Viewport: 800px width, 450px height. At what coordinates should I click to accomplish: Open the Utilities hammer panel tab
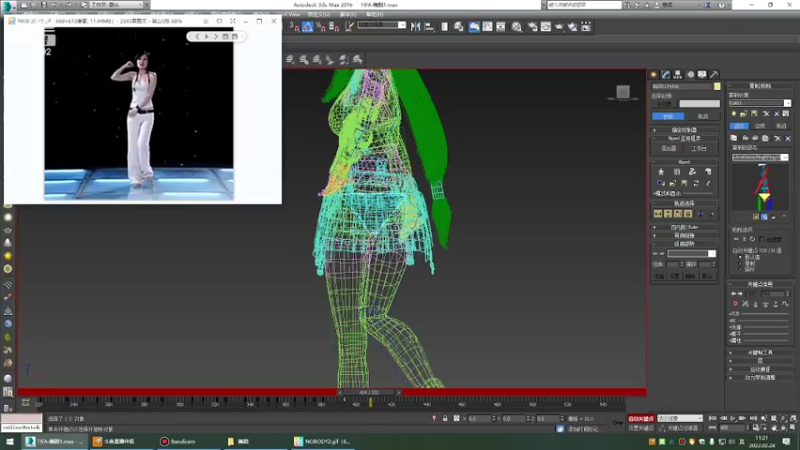coord(714,74)
